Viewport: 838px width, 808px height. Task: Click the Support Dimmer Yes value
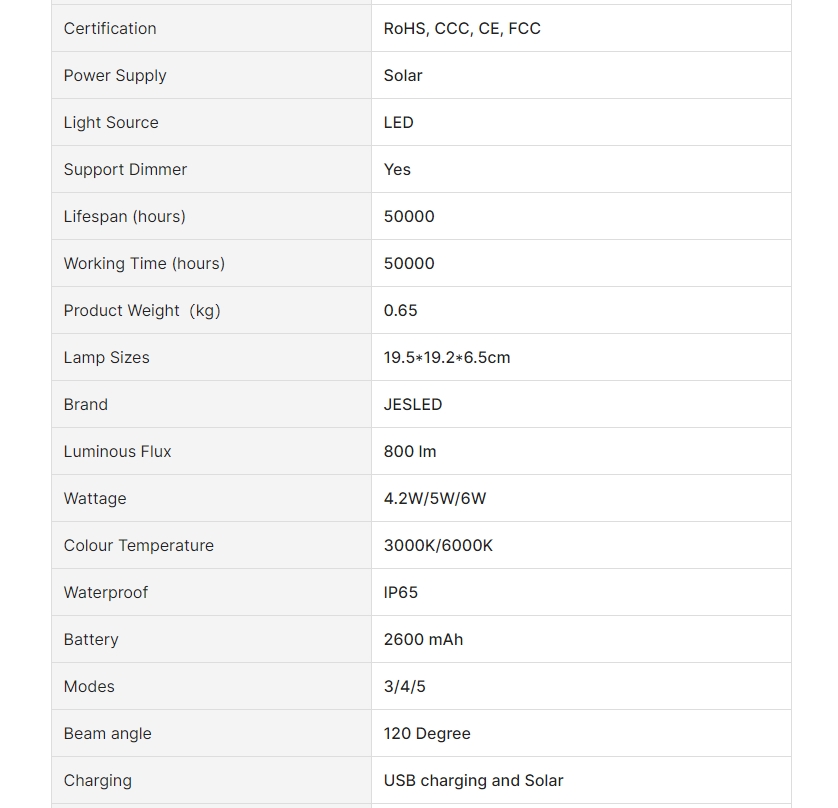397,169
